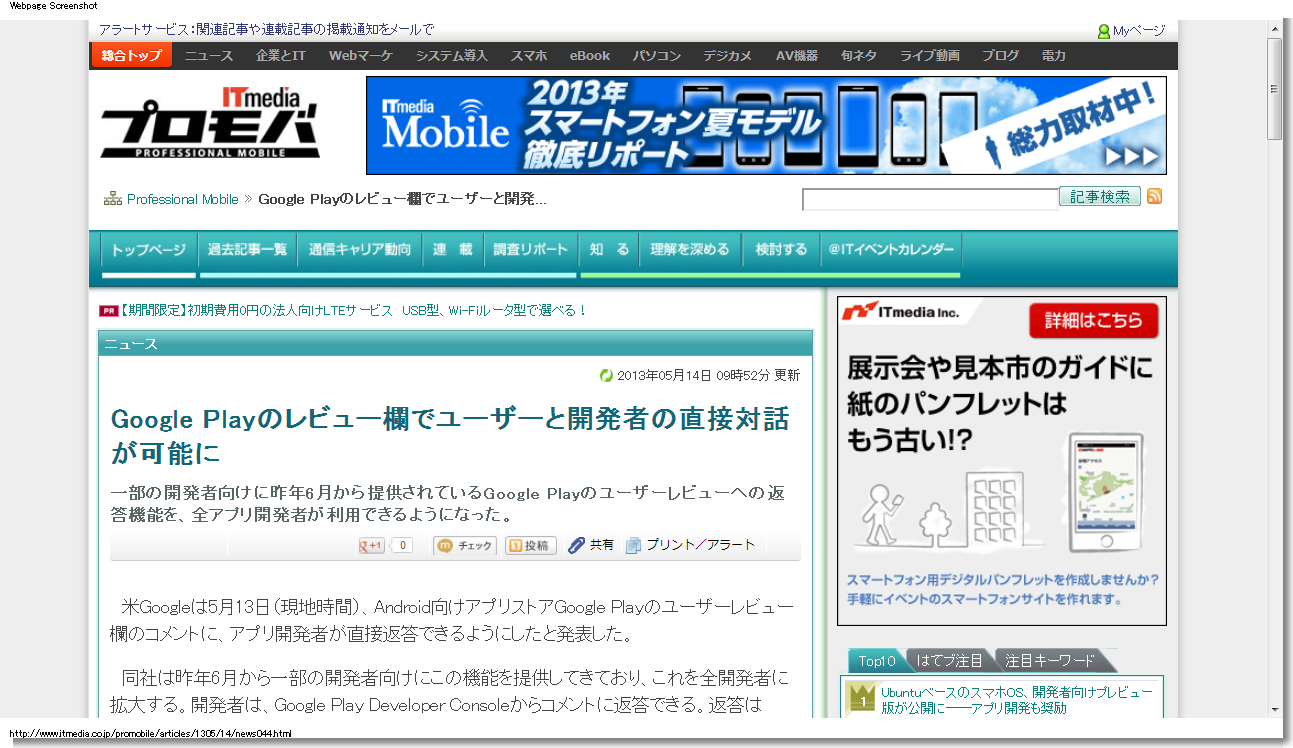This screenshot has width=1293, height=748.
Task: Open the 旬ネタ menu item
Action: tap(859, 56)
